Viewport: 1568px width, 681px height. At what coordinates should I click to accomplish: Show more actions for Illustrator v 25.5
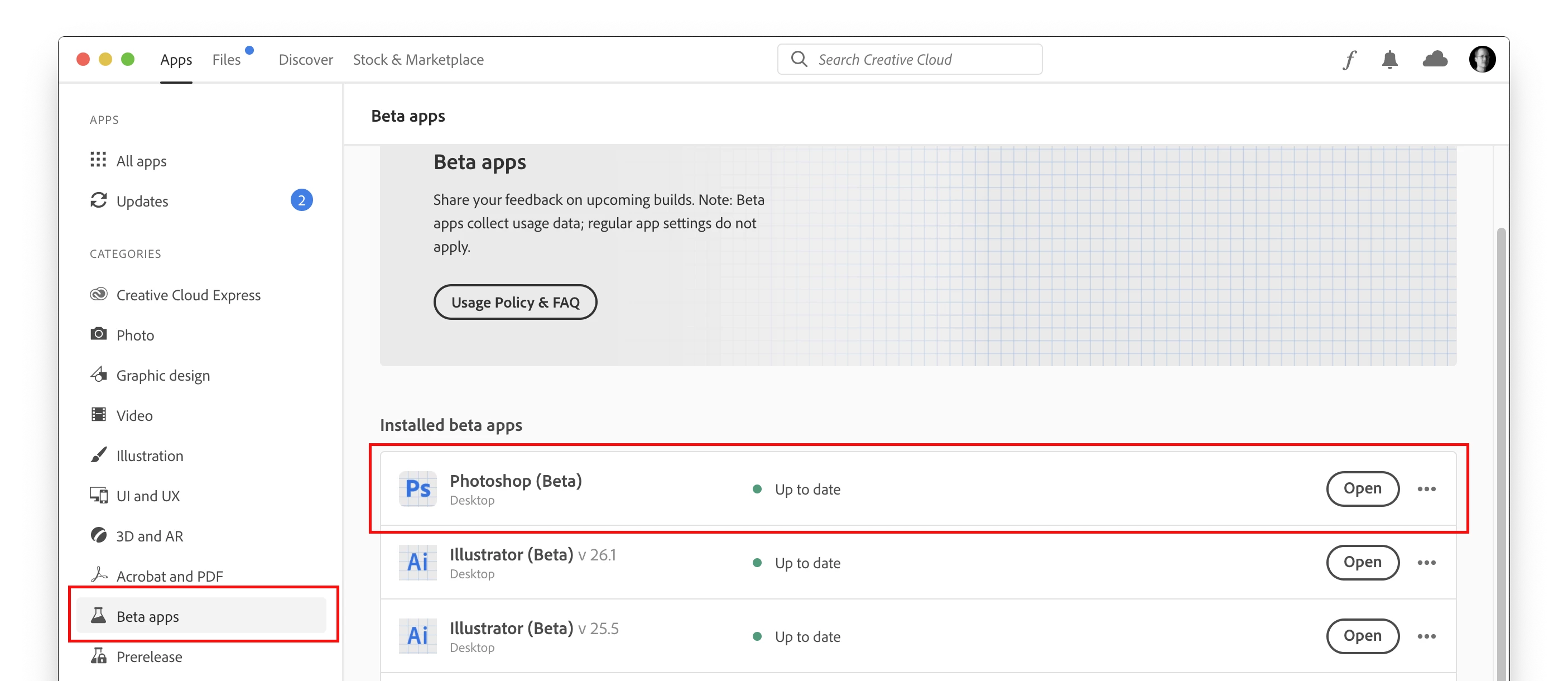pyautogui.click(x=1426, y=636)
